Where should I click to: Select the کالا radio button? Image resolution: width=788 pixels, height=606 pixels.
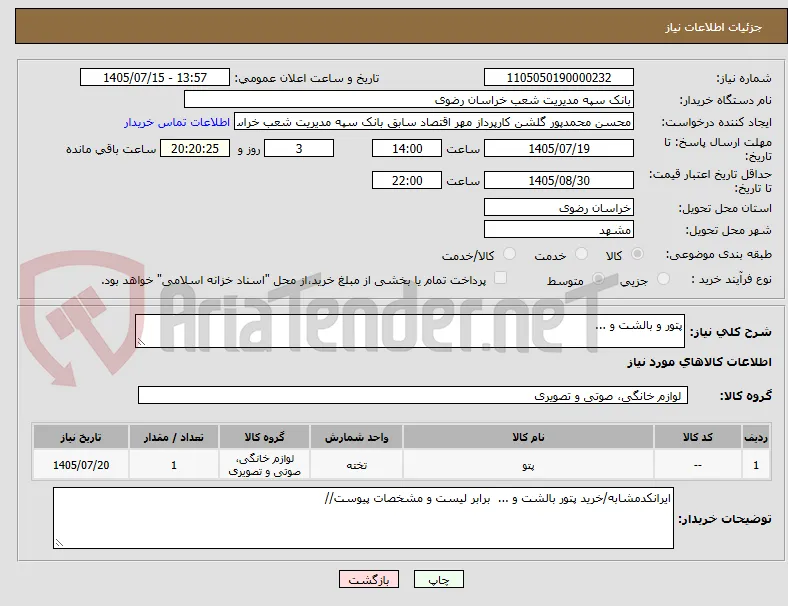click(637, 254)
